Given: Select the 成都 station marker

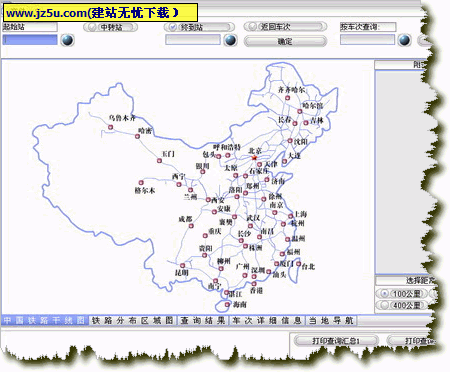Looking at the screenshot, I should [x=191, y=226].
